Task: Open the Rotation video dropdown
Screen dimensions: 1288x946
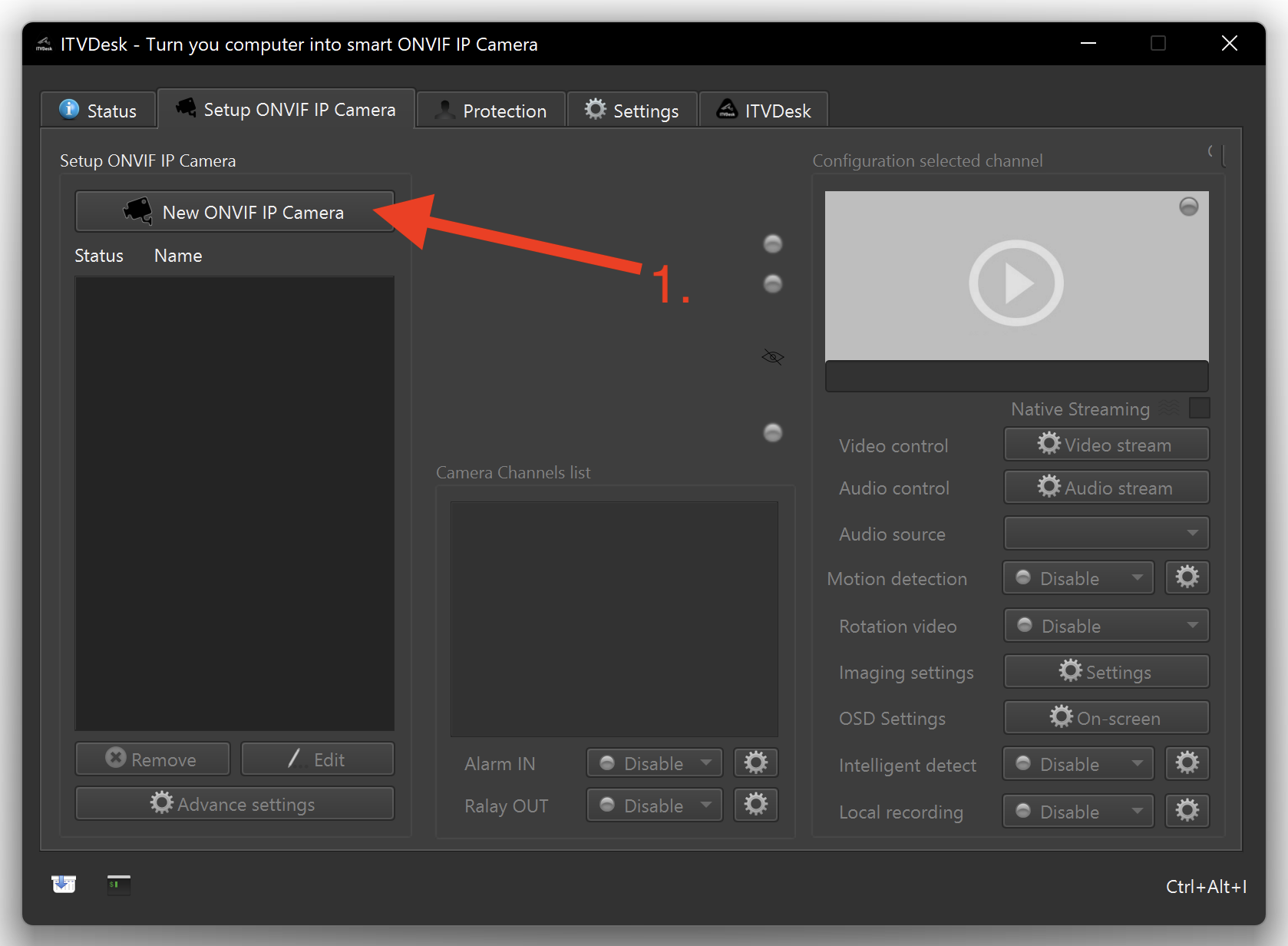Action: tap(1105, 625)
